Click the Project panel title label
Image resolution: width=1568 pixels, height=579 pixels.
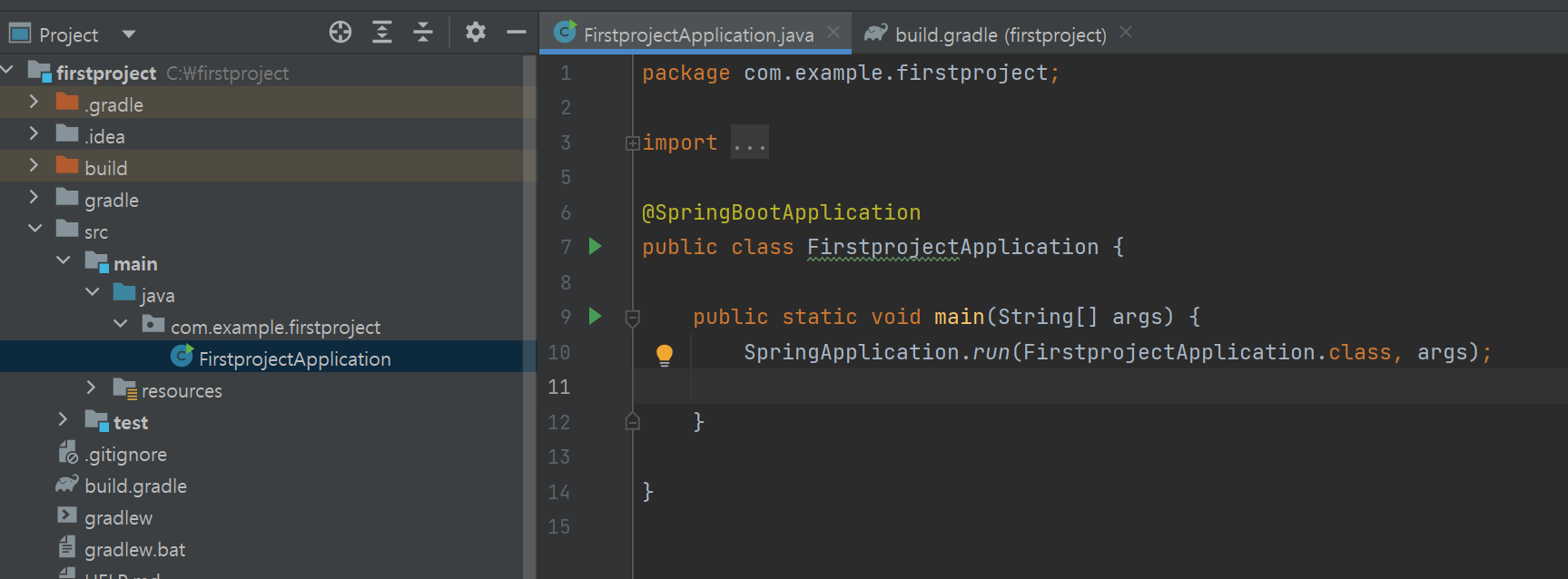[x=68, y=35]
